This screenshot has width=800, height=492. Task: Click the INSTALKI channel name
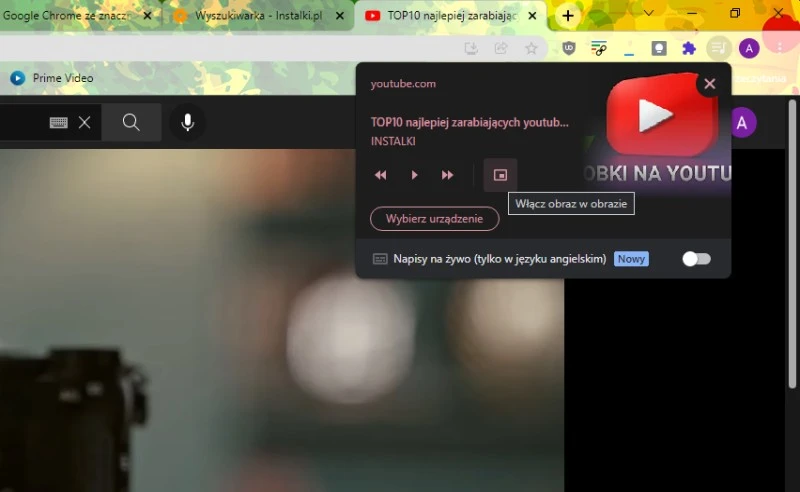(393, 141)
